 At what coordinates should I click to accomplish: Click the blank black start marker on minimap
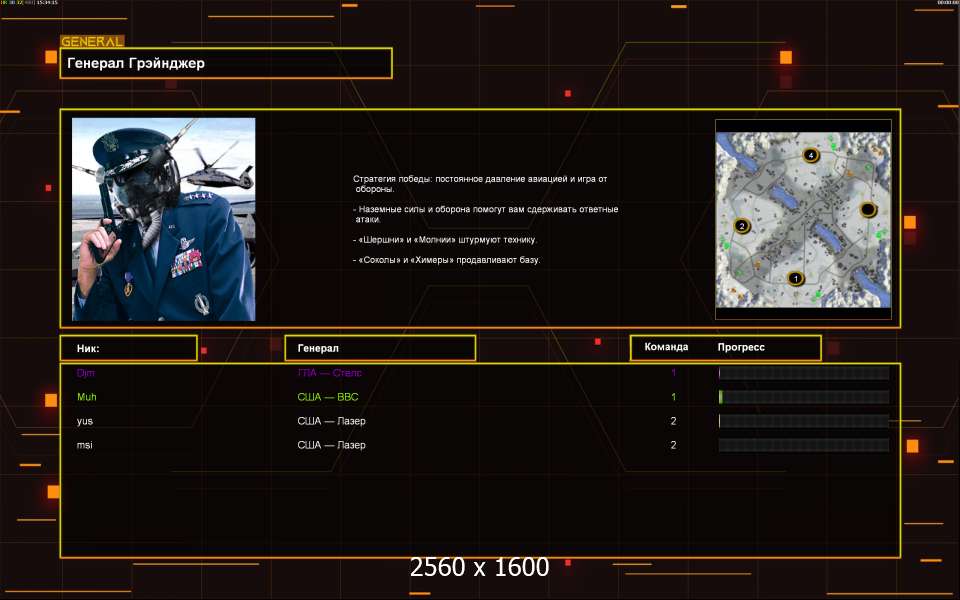[868, 210]
